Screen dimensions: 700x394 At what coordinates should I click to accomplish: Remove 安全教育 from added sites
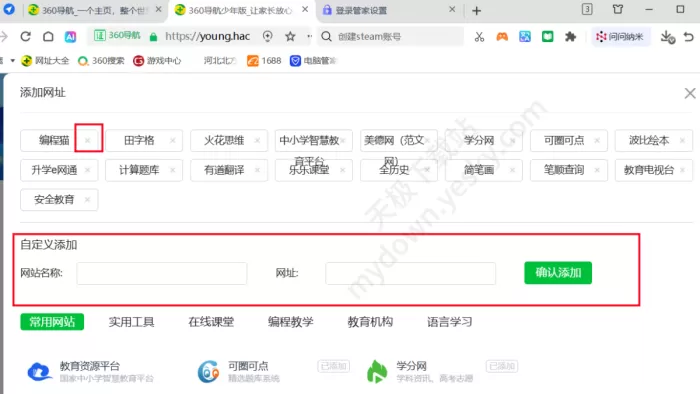[88, 199]
